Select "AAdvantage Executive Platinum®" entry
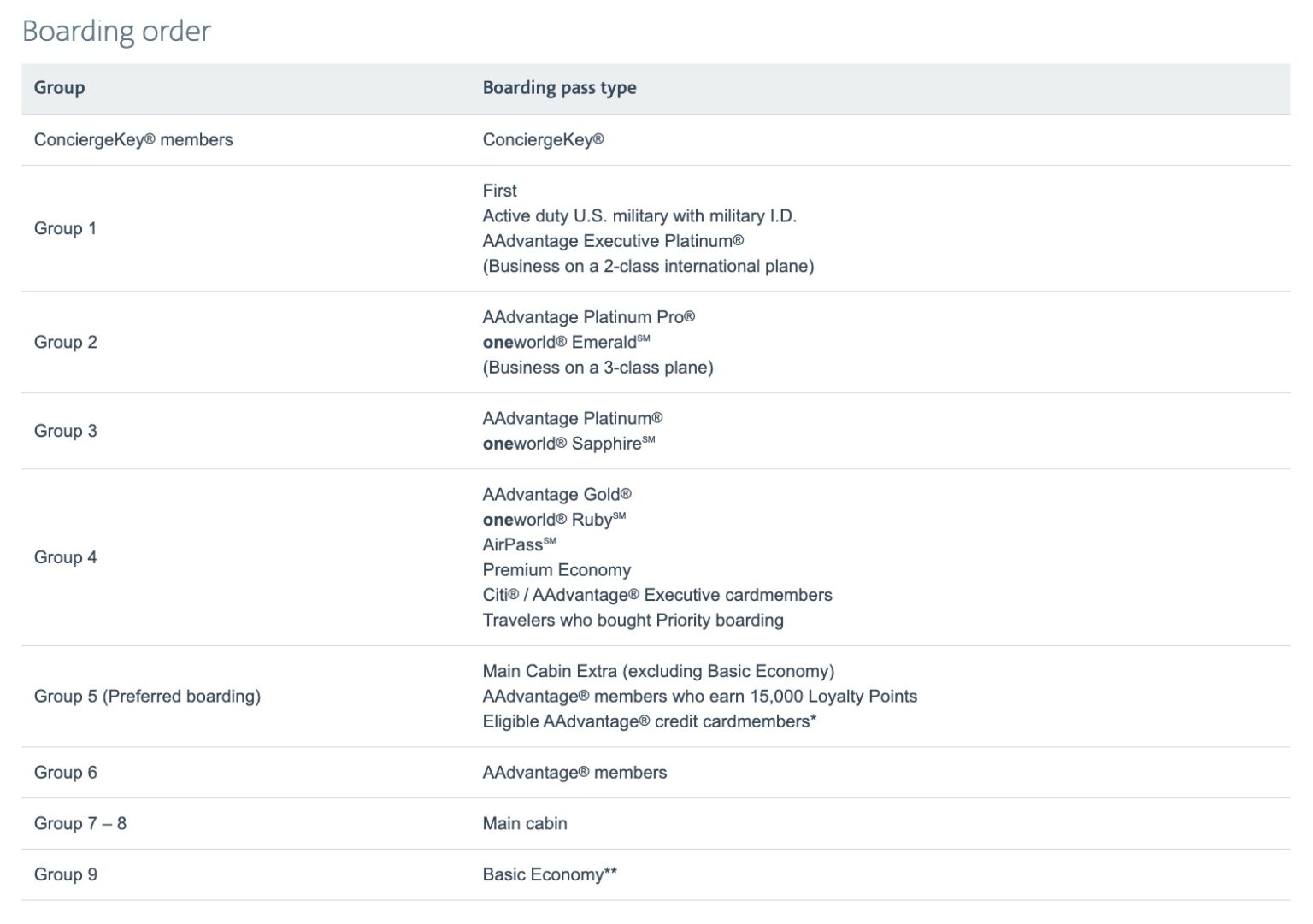 pos(613,241)
